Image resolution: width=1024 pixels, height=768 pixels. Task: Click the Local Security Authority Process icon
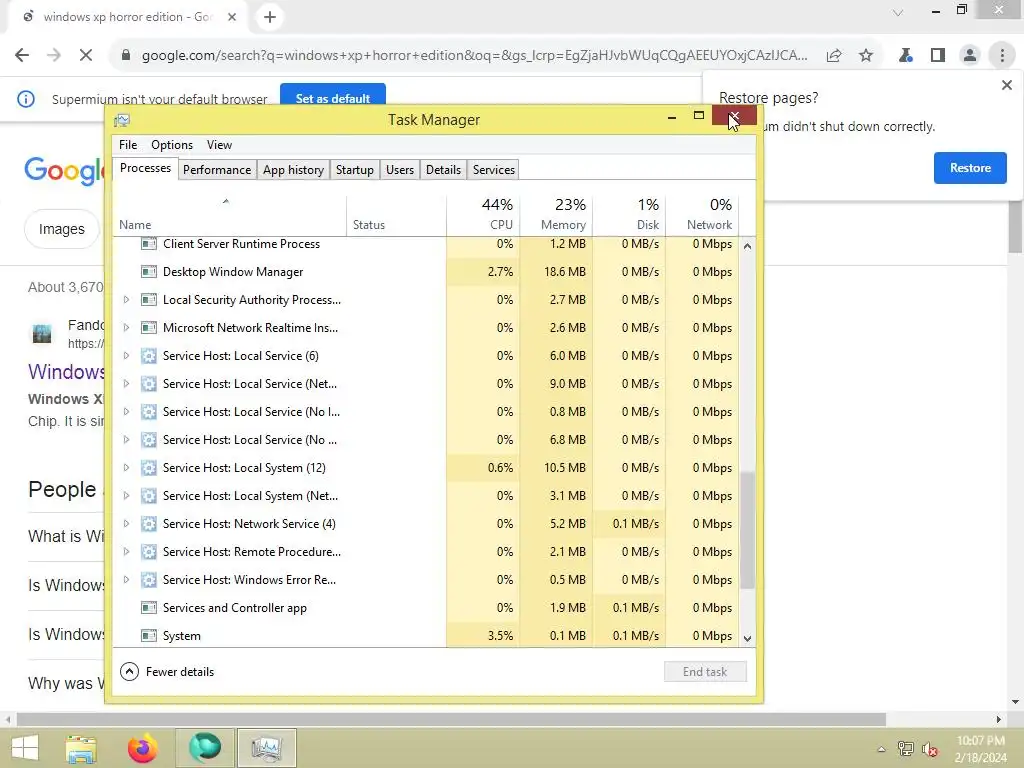(149, 300)
